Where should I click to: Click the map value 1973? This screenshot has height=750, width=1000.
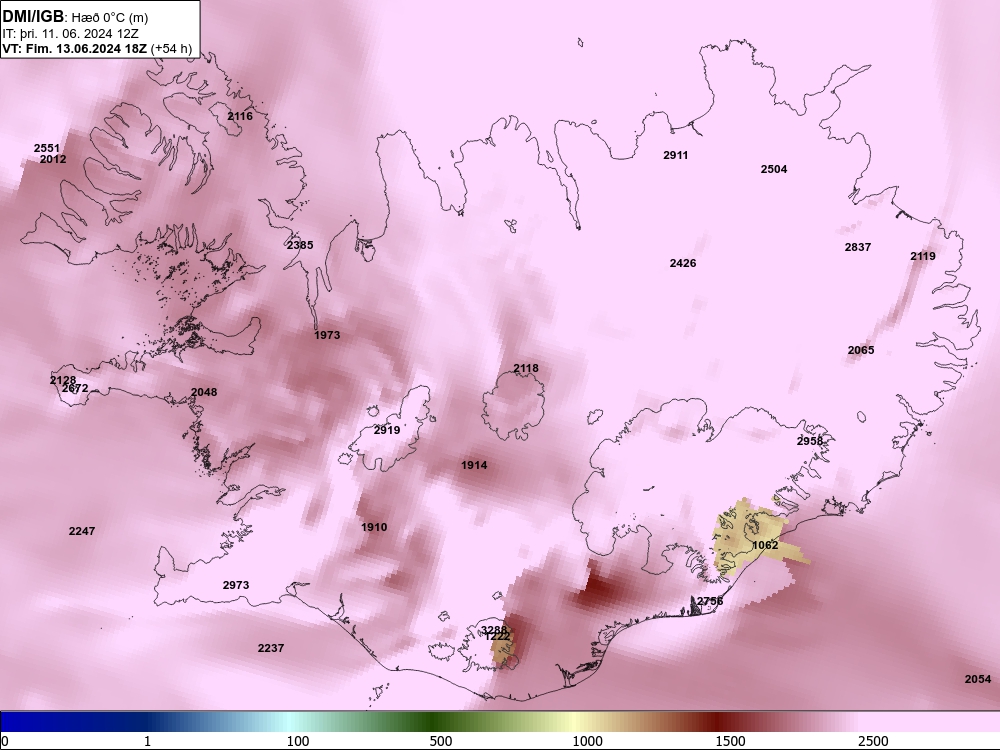pyautogui.click(x=327, y=335)
